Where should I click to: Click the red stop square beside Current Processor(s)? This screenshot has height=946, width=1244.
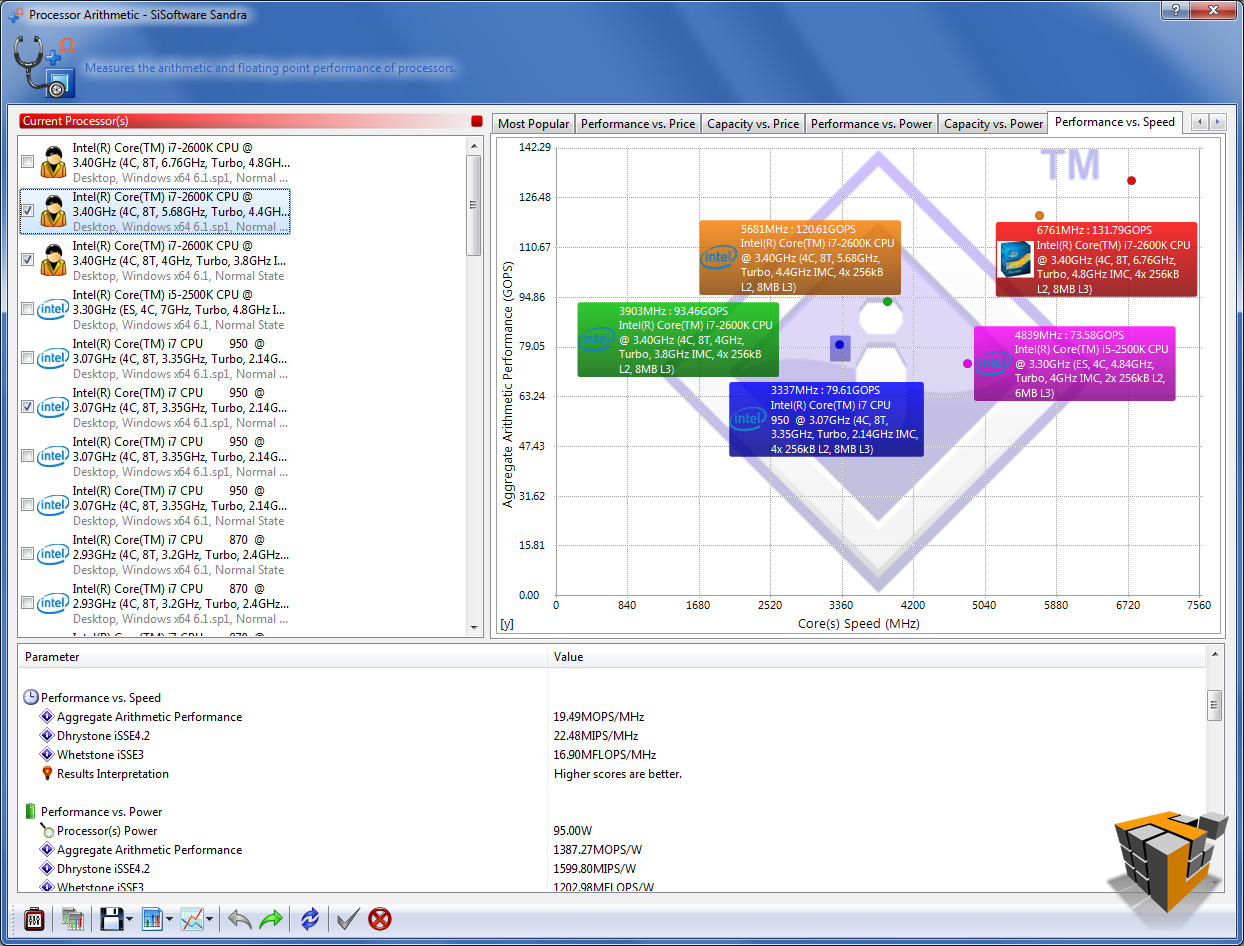click(476, 121)
